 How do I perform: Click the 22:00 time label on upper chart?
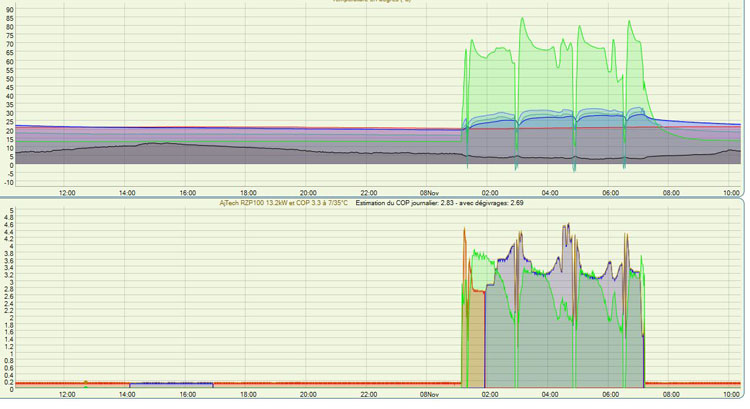coord(369,193)
